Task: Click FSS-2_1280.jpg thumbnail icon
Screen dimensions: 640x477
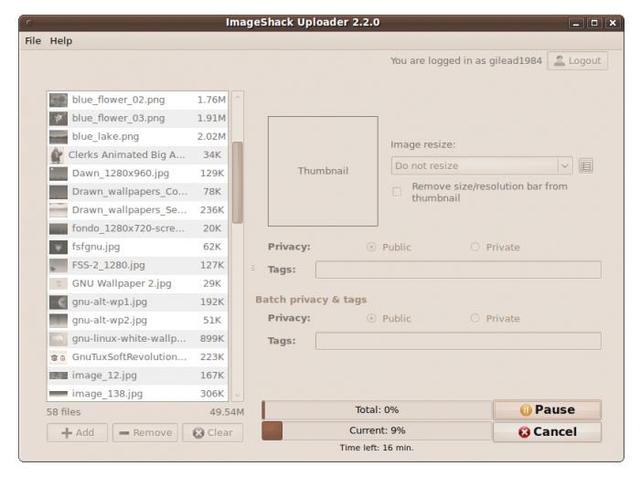Action: (x=58, y=265)
